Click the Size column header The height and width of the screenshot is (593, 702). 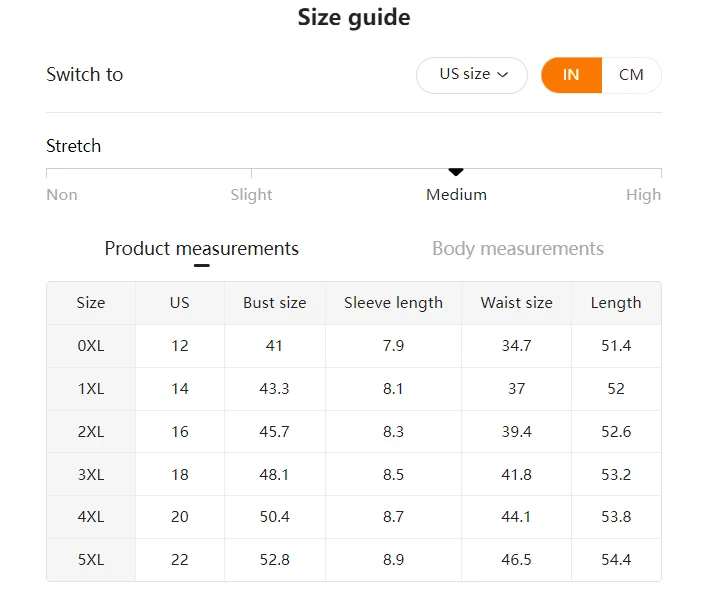point(91,303)
